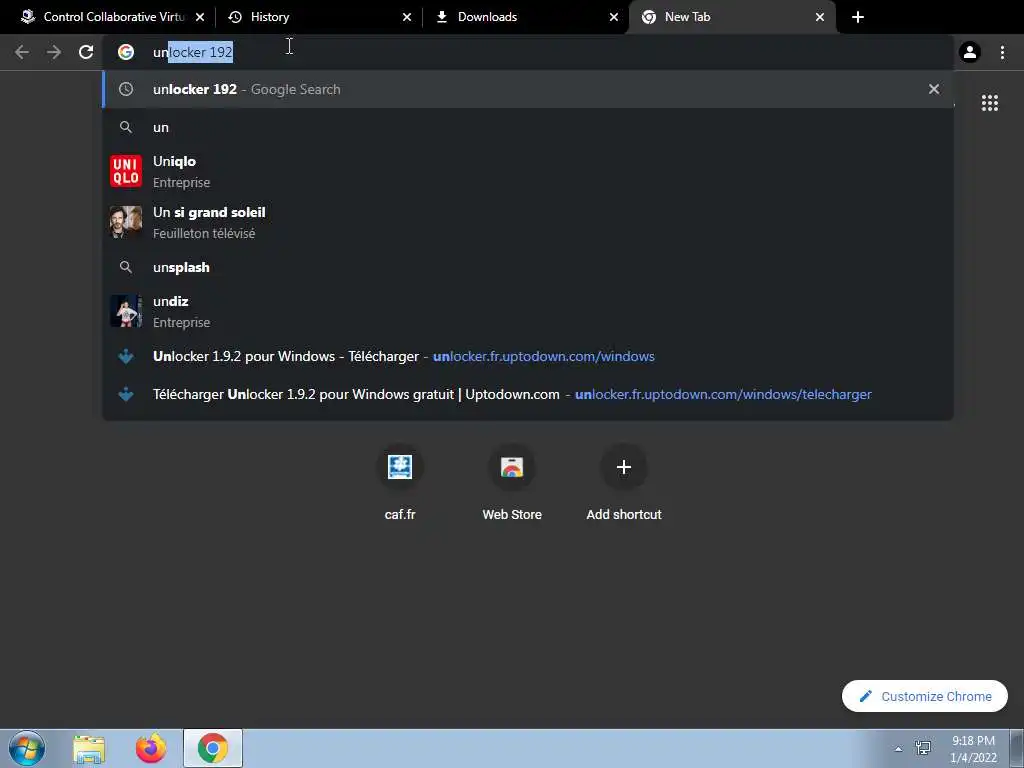This screenshot has width=1024, height=768.
Task: Open the profile avatar icon
Action: tap(970, 52)
